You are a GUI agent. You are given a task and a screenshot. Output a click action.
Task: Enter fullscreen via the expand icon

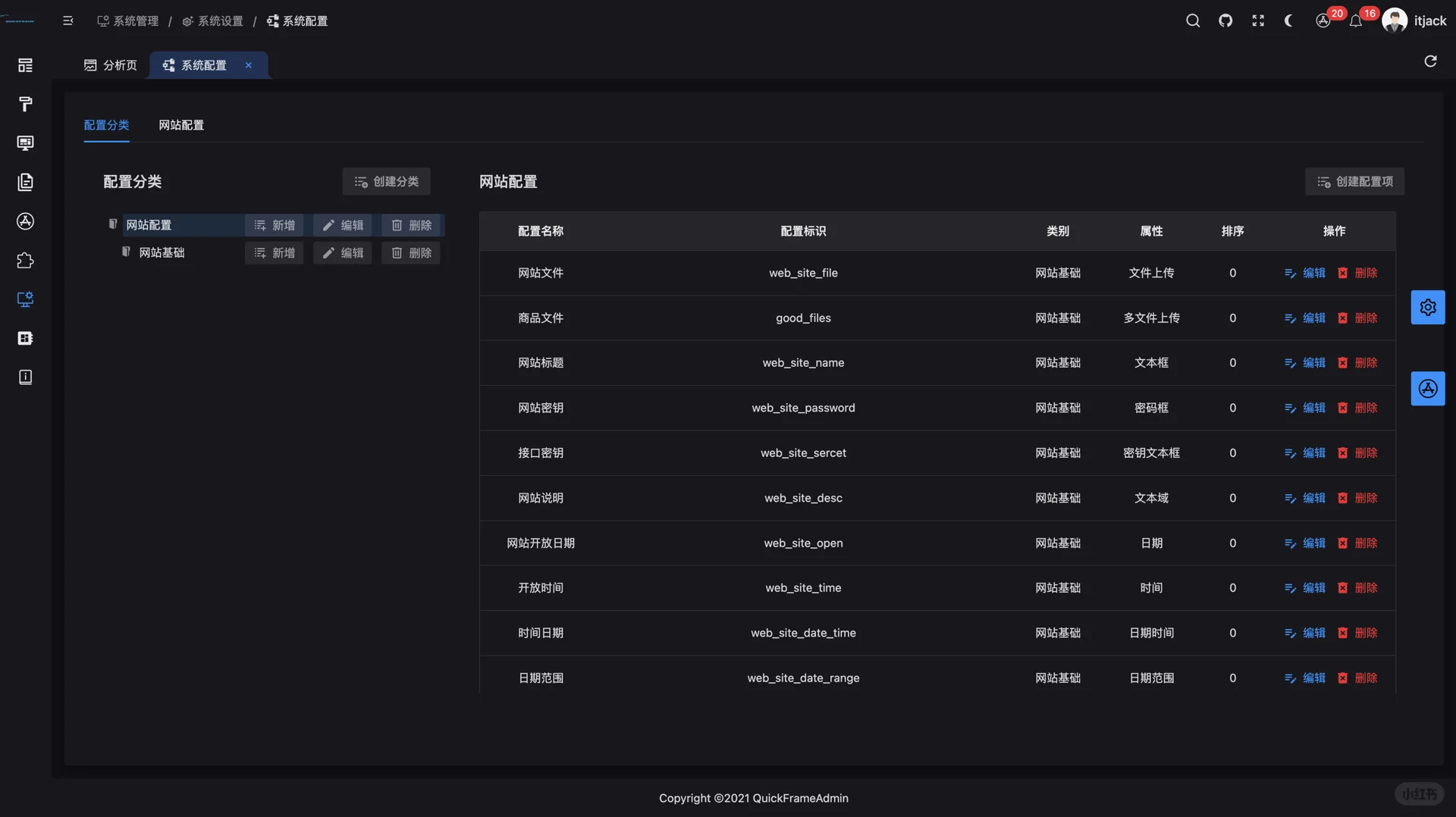[1257, 20]
